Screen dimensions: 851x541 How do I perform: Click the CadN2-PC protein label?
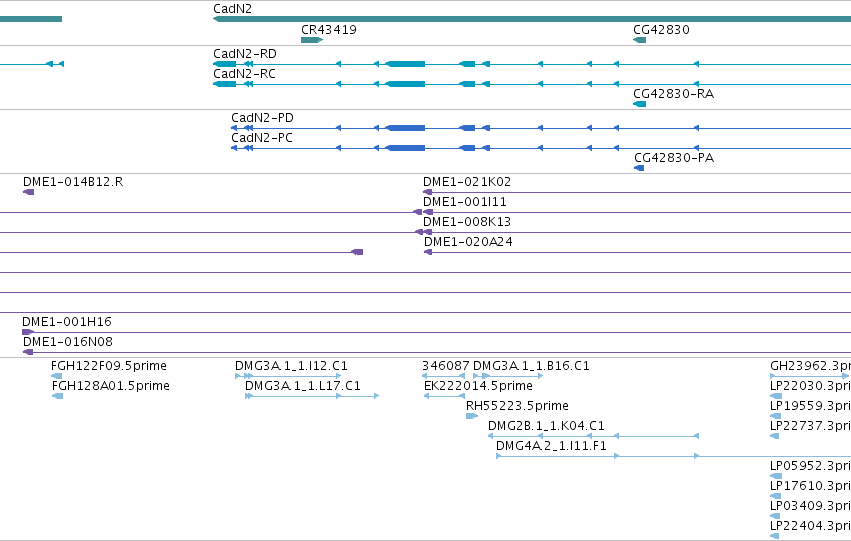[x=262, y=138]
